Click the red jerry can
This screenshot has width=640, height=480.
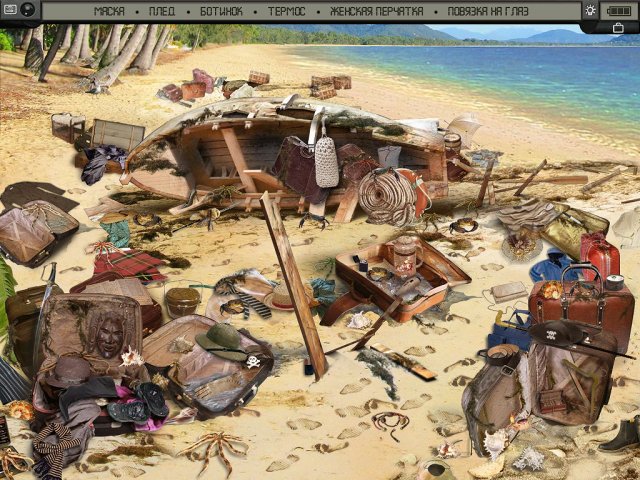[599, 254]
